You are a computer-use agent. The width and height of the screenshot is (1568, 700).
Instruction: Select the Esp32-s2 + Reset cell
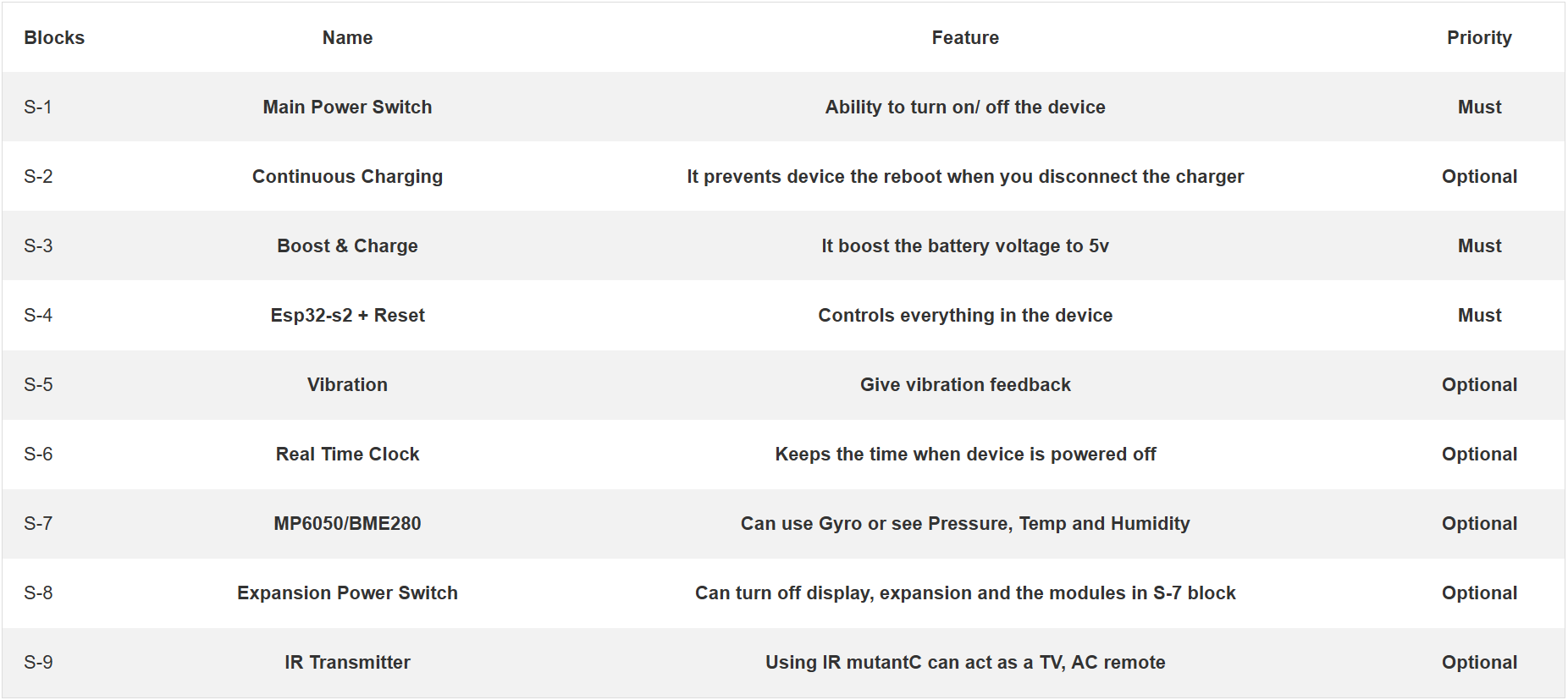tap(347, 316)
